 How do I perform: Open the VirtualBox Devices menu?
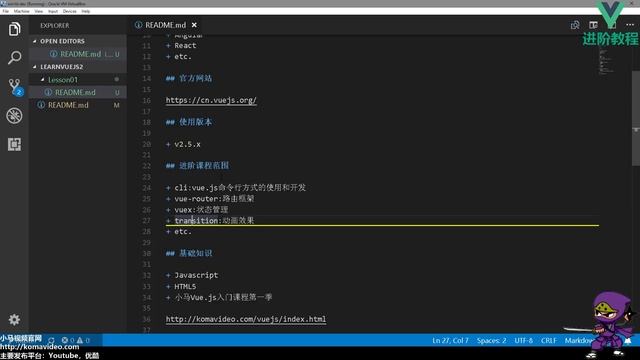tap(70, 11)
